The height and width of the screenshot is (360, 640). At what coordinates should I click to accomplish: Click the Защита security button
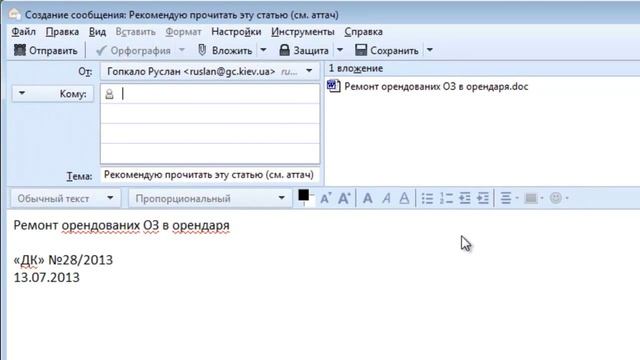coord(304,51)
